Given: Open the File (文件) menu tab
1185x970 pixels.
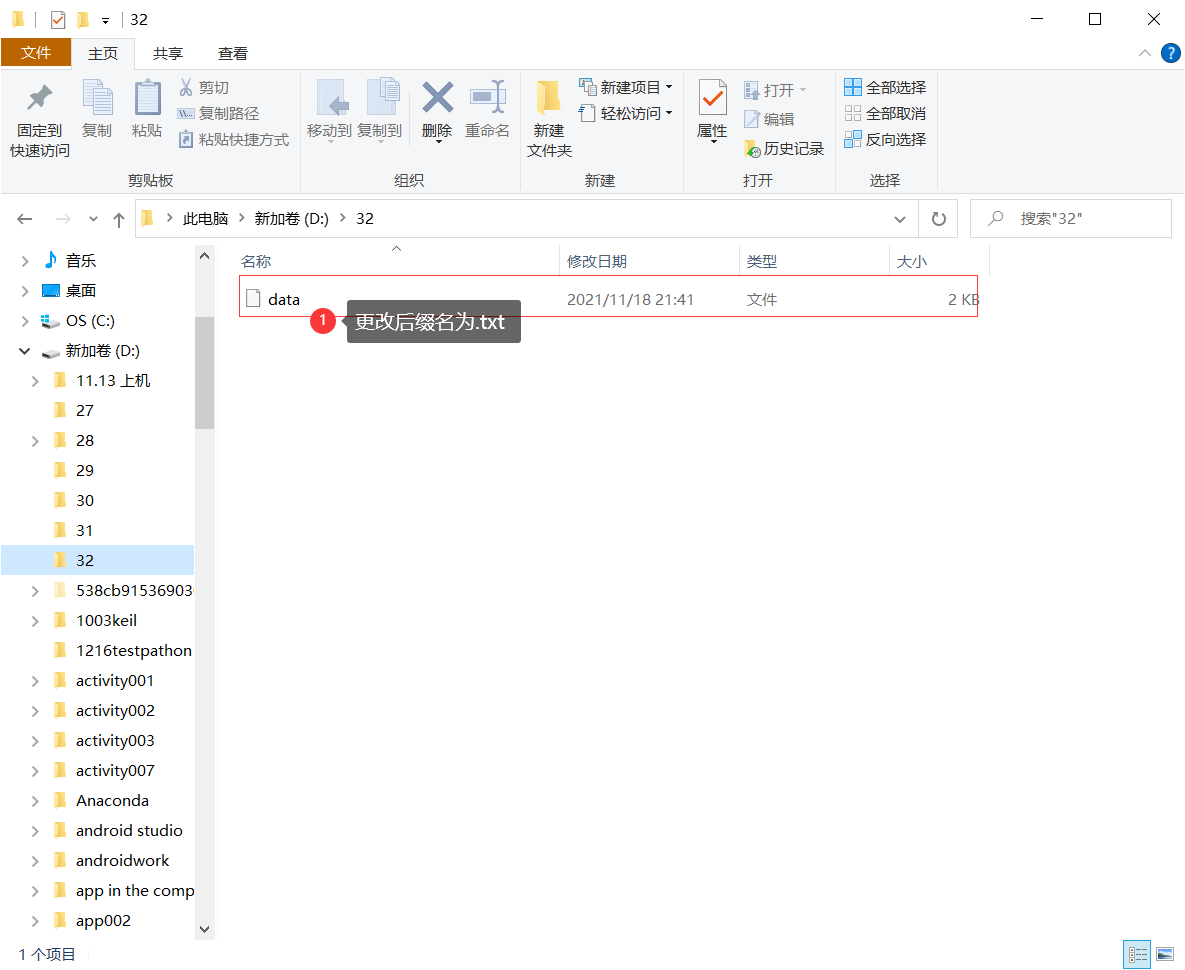Looking at the screenshot, I should [x=36, y=53].
